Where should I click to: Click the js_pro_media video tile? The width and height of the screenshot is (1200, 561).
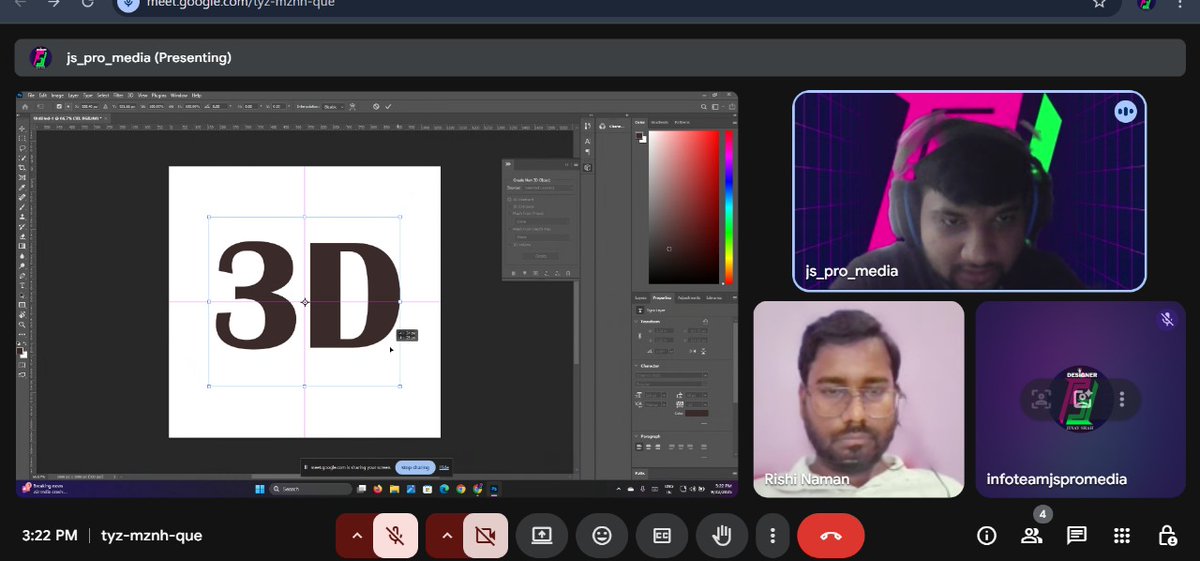pyautogui.click(x=969, y=191)
